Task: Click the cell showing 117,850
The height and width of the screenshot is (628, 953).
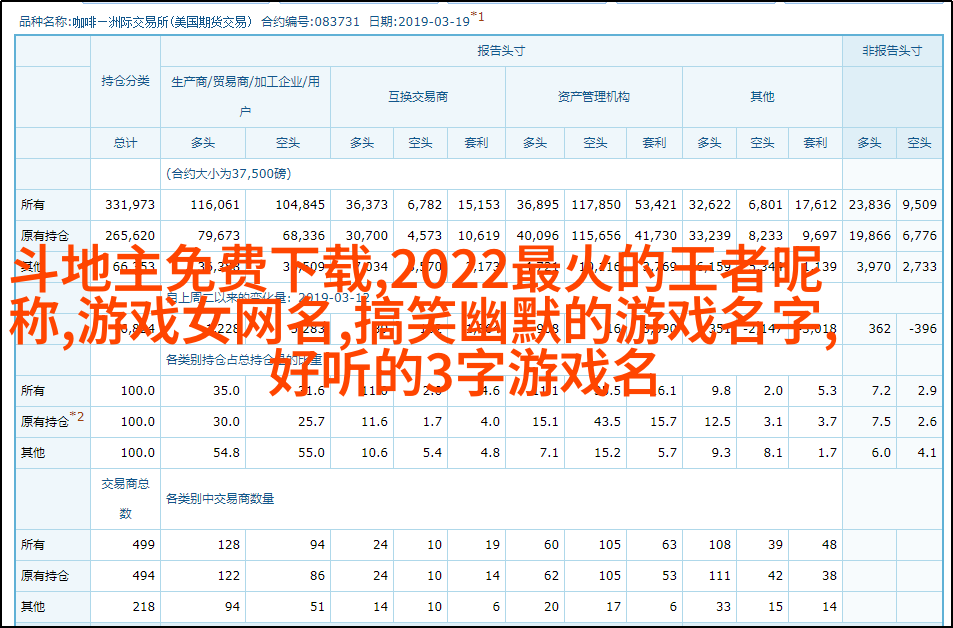Action: point(596,205)
